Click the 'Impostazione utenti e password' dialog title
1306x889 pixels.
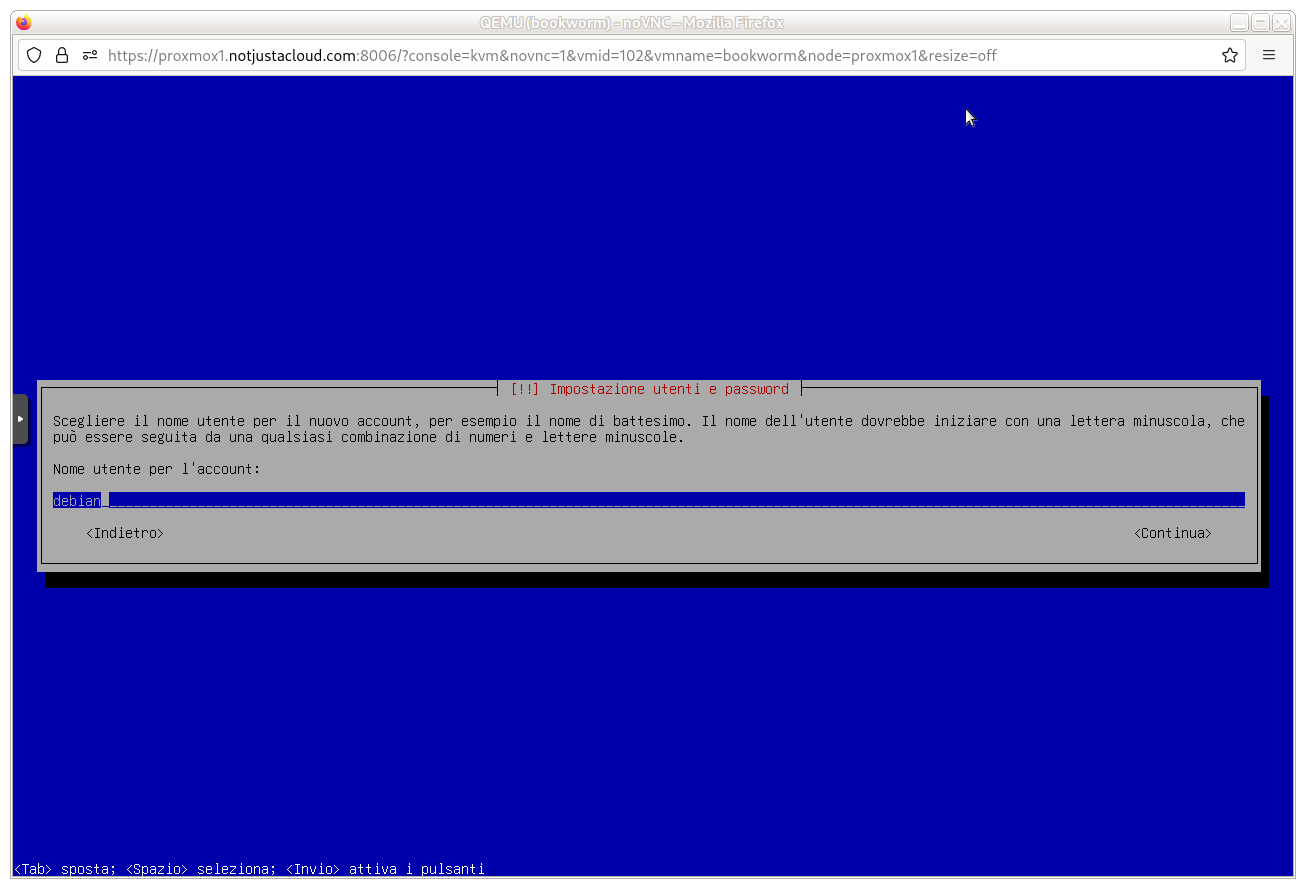click(x=649, y=389)
